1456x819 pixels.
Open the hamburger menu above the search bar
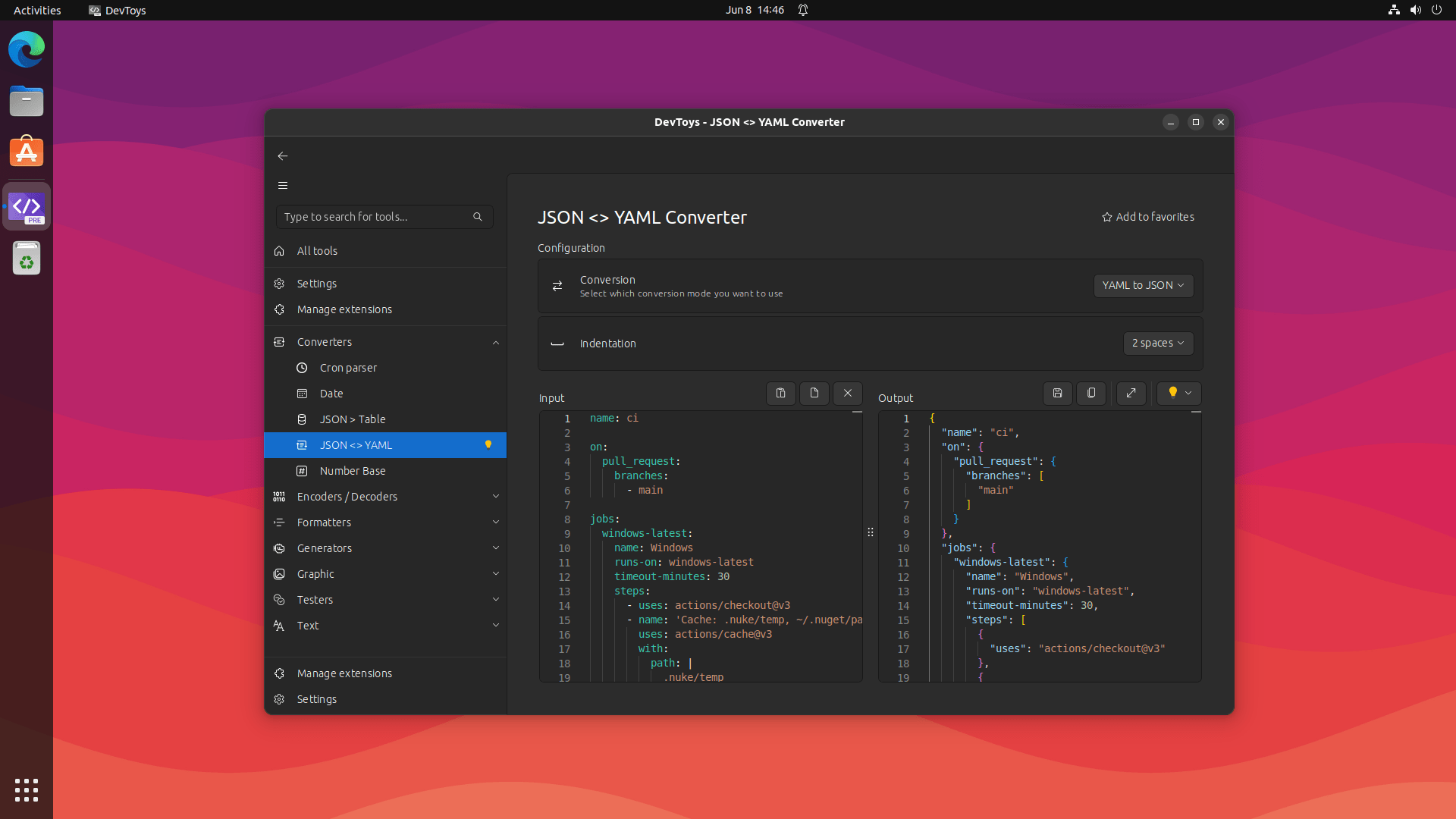click(283, 185)
